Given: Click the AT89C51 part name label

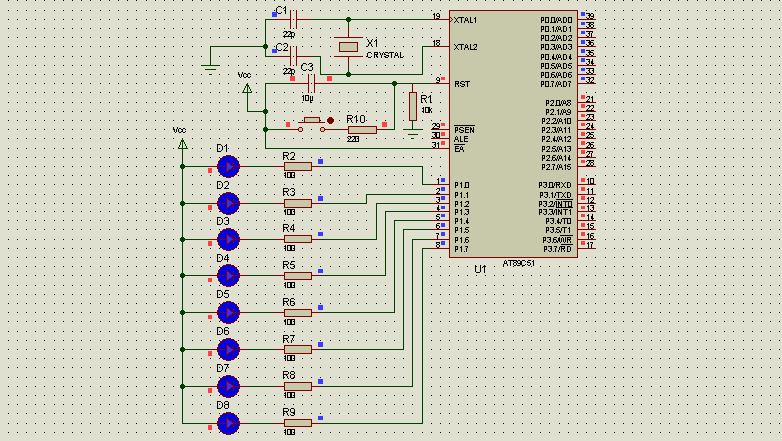Looking at the screenshot, I should coord(518,263).
